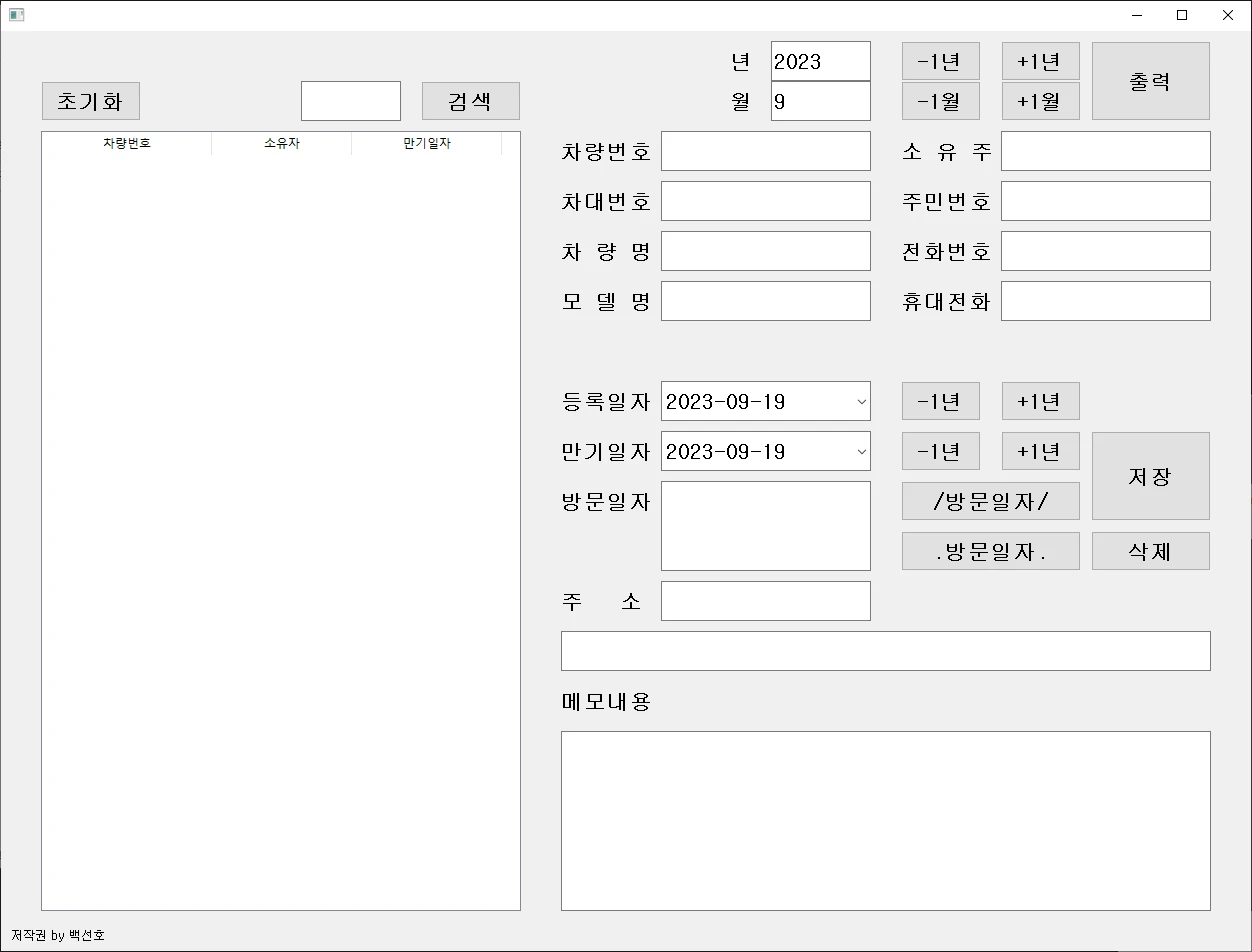Click the 차량번호 input field
The image size is (1252, 952).
(x=765, y=151)
